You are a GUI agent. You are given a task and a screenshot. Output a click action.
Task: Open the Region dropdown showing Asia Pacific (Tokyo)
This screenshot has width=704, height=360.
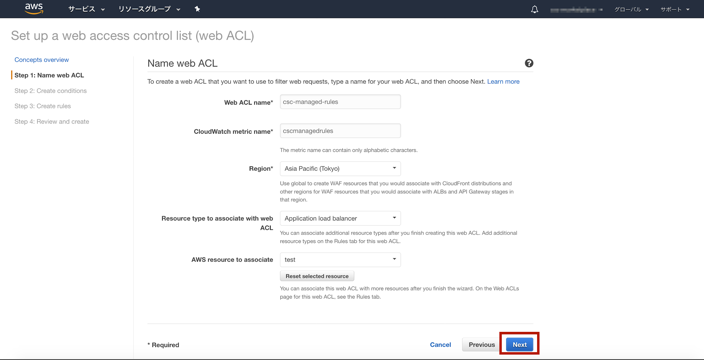[340, 169]
